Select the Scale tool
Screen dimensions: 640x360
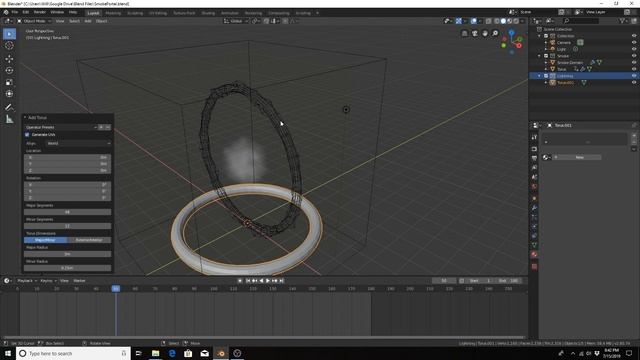9,82
